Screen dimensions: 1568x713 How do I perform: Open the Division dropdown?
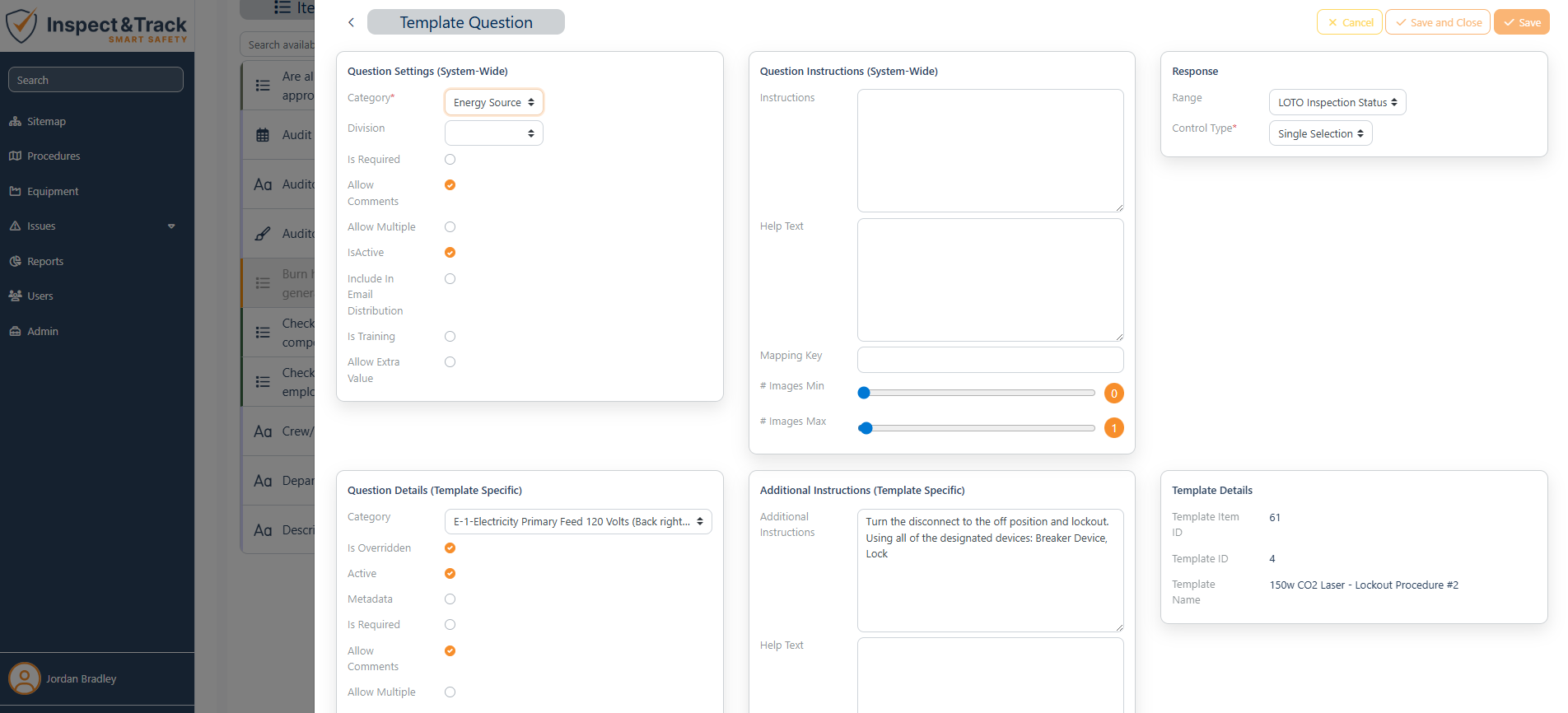pyautogui.click(x=493, y=133)
